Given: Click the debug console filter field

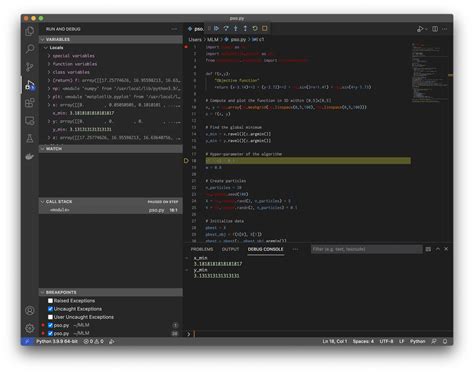Looking at the screenshot, I should (x=367, y=249).
